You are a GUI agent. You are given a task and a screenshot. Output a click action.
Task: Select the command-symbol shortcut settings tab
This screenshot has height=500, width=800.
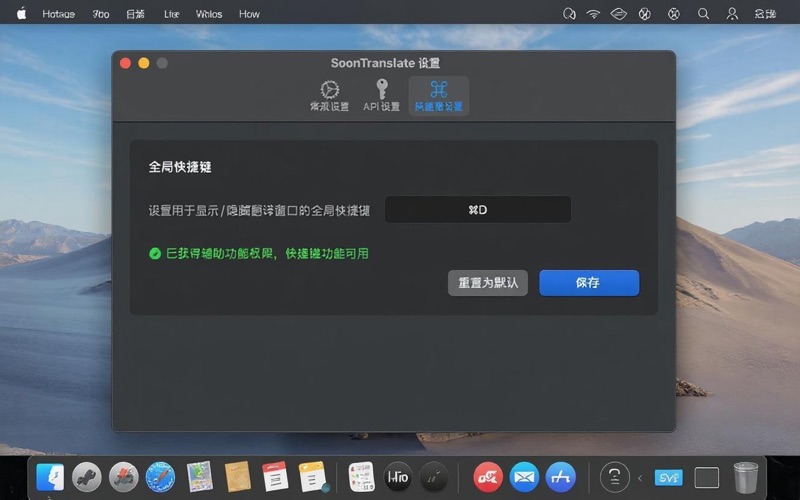[x=439, y=96]
